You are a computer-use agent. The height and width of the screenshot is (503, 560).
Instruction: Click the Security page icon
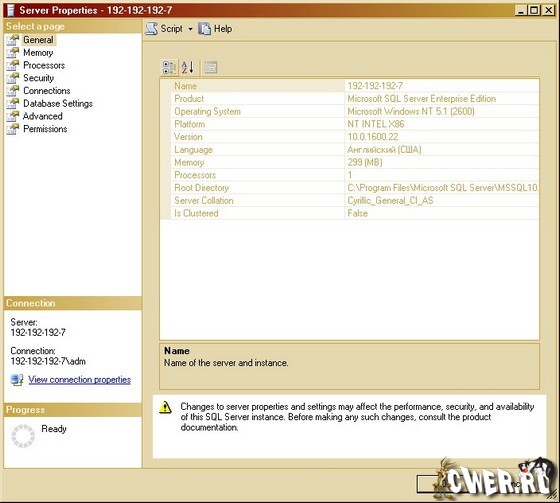pos(13,78)
